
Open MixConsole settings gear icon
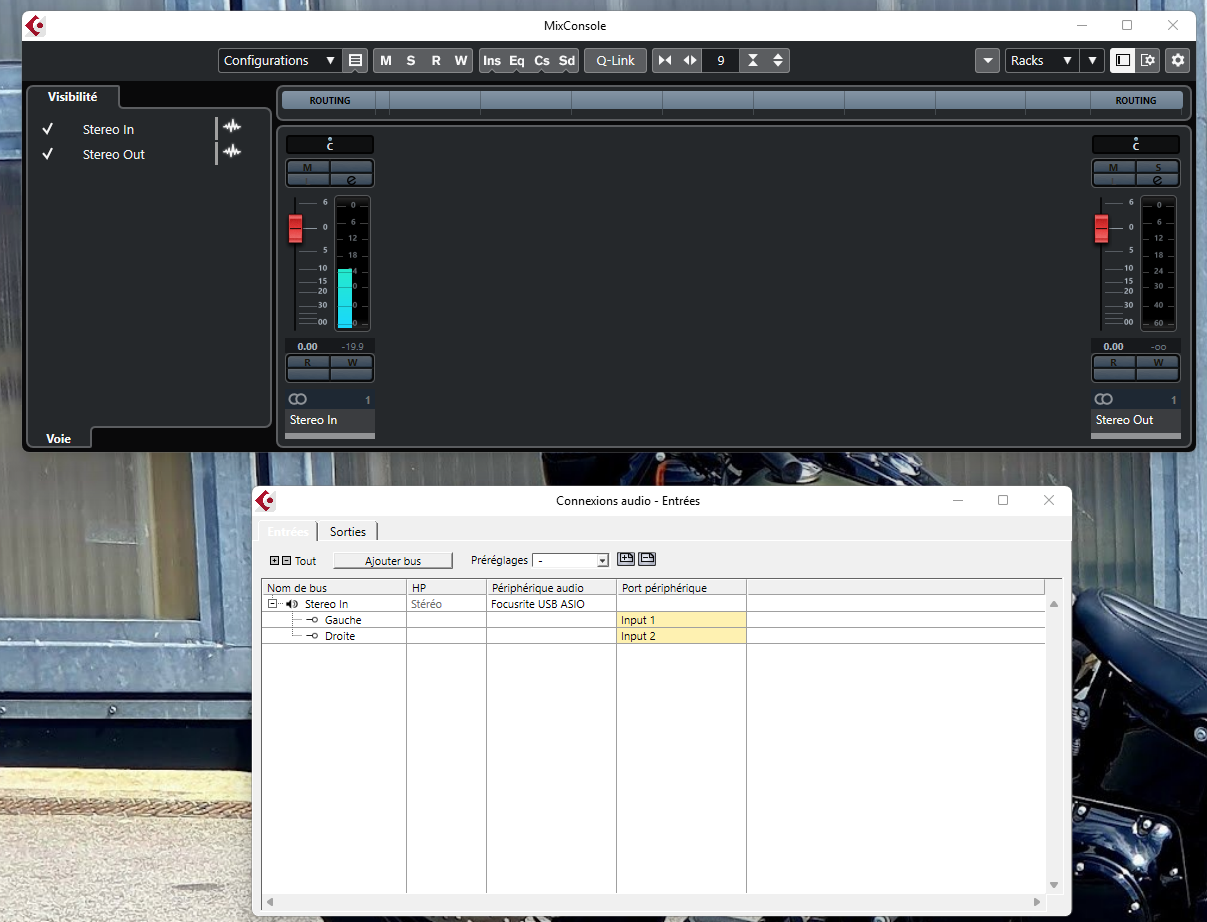coord(1178,60)
